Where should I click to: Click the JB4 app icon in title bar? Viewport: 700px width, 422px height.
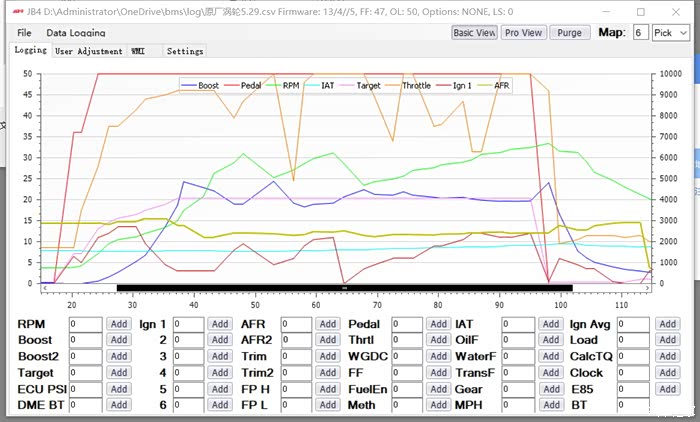(x=18, y=12)
